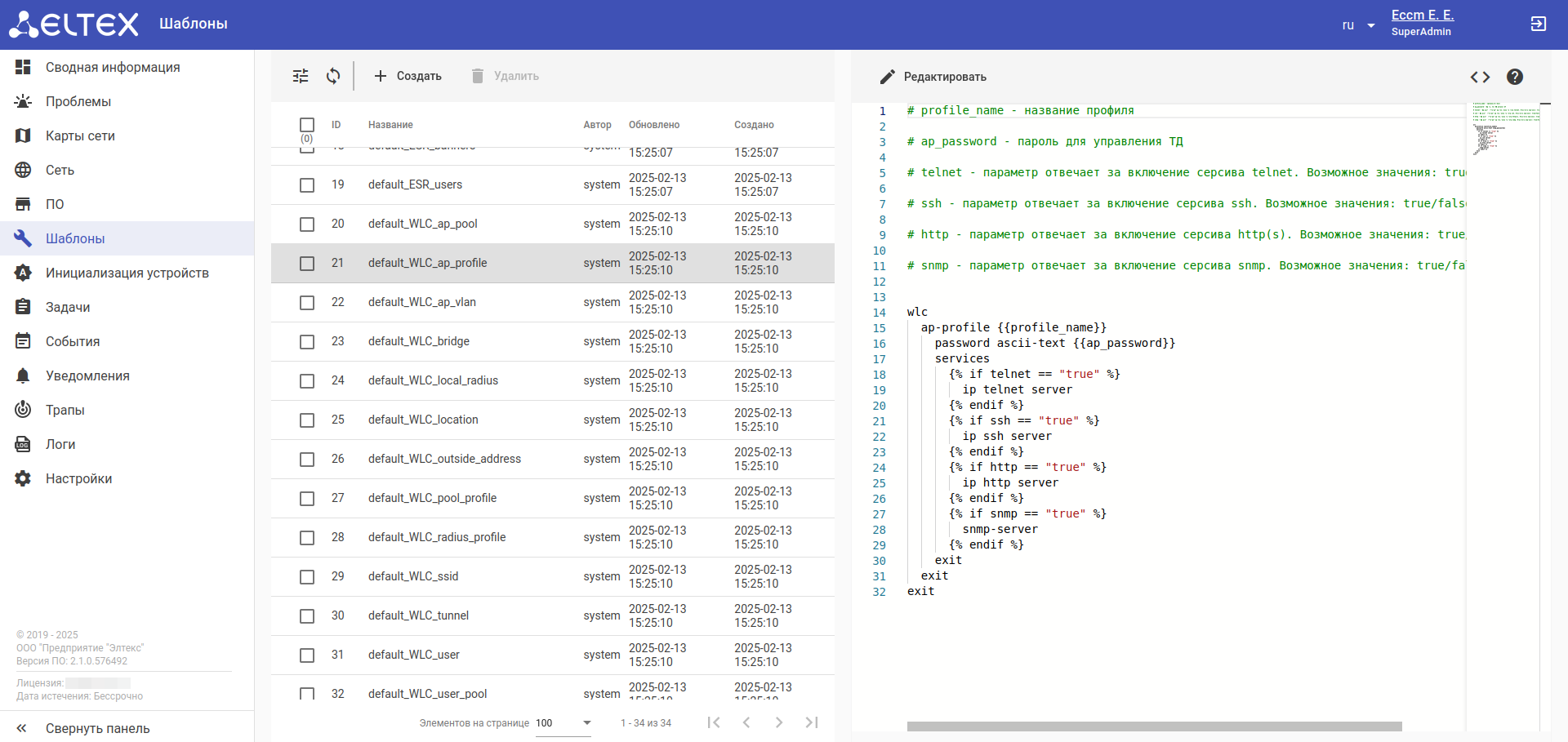Toggle the select-all checkbox in table header
The height and width of the screenshot is (742, 1568).
[x=307, y=125]
